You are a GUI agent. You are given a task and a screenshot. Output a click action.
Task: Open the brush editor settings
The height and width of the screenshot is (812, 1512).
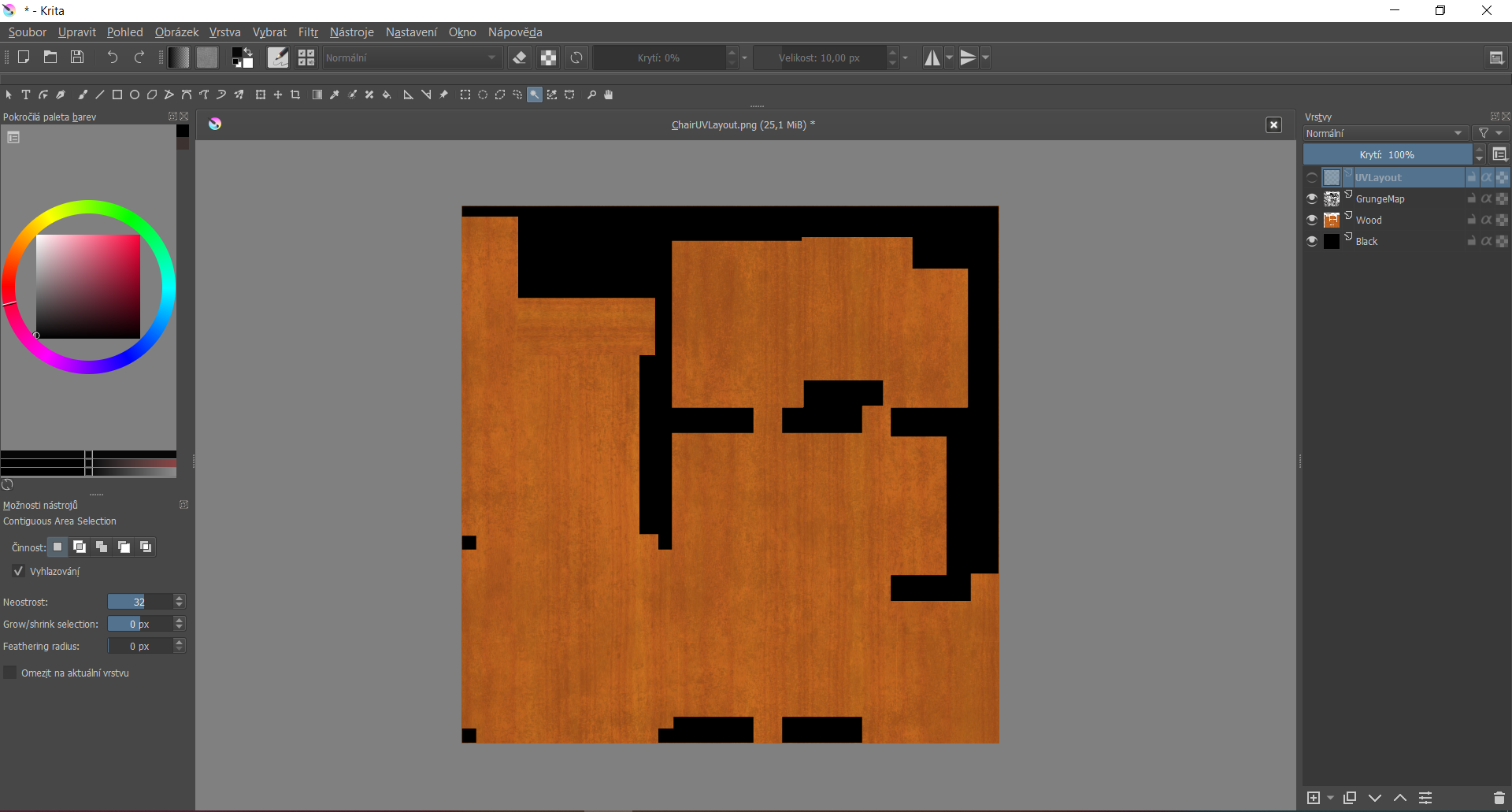pyautogui.click(x=278, y=57)
